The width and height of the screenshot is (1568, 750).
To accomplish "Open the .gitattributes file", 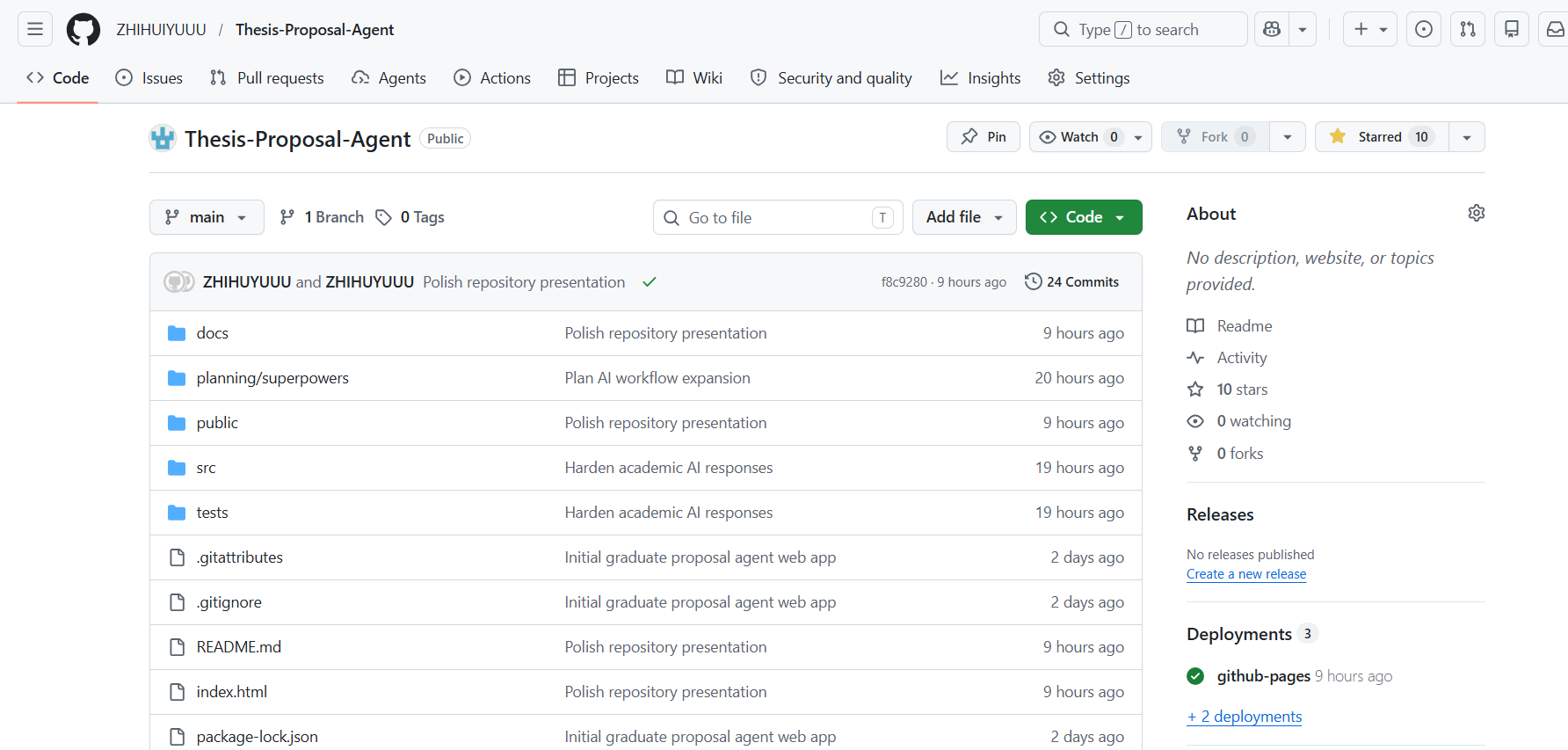I will click(x=240, y=557).
